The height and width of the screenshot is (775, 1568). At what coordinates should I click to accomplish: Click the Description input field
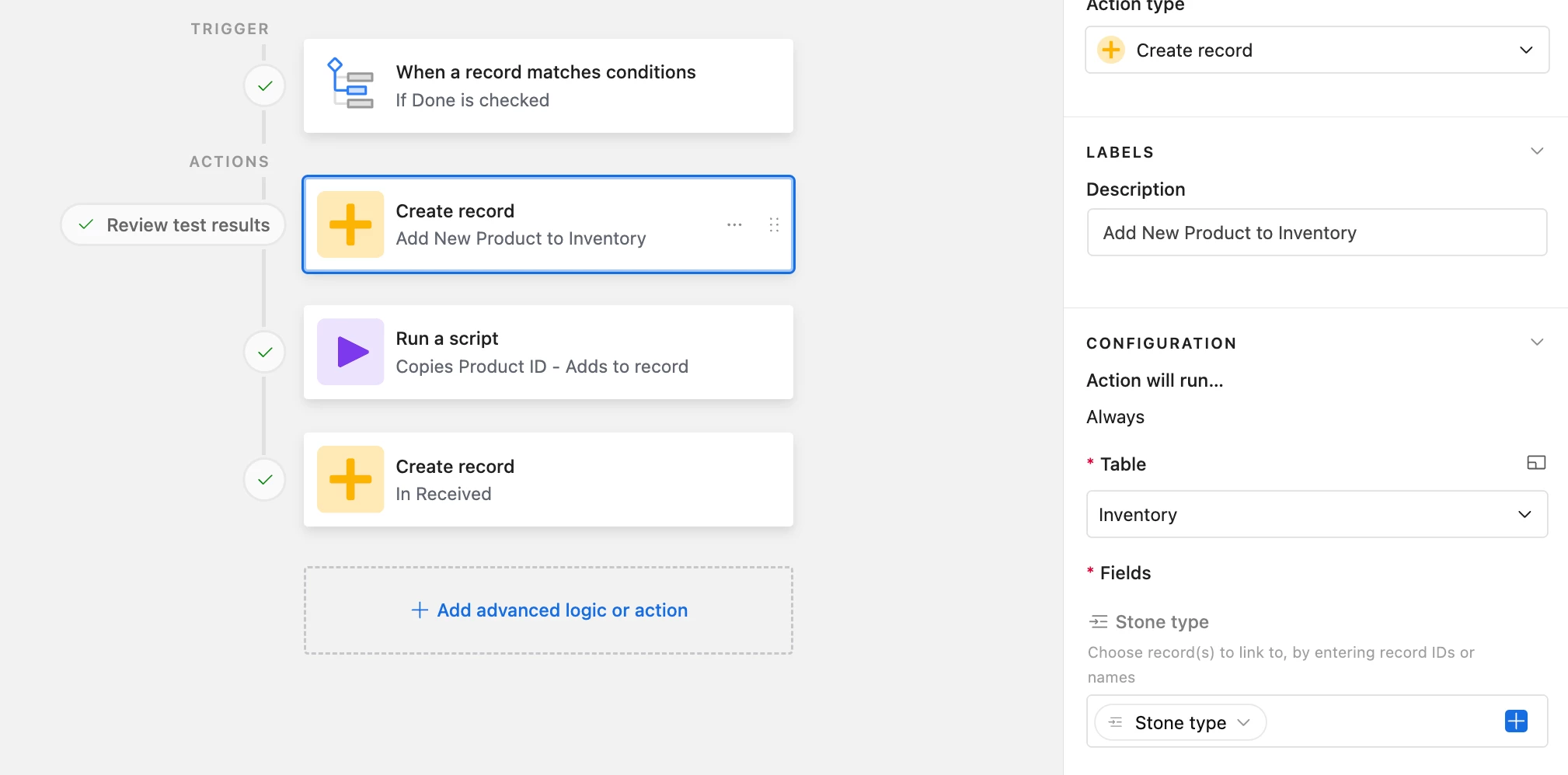pos(1316,233)
